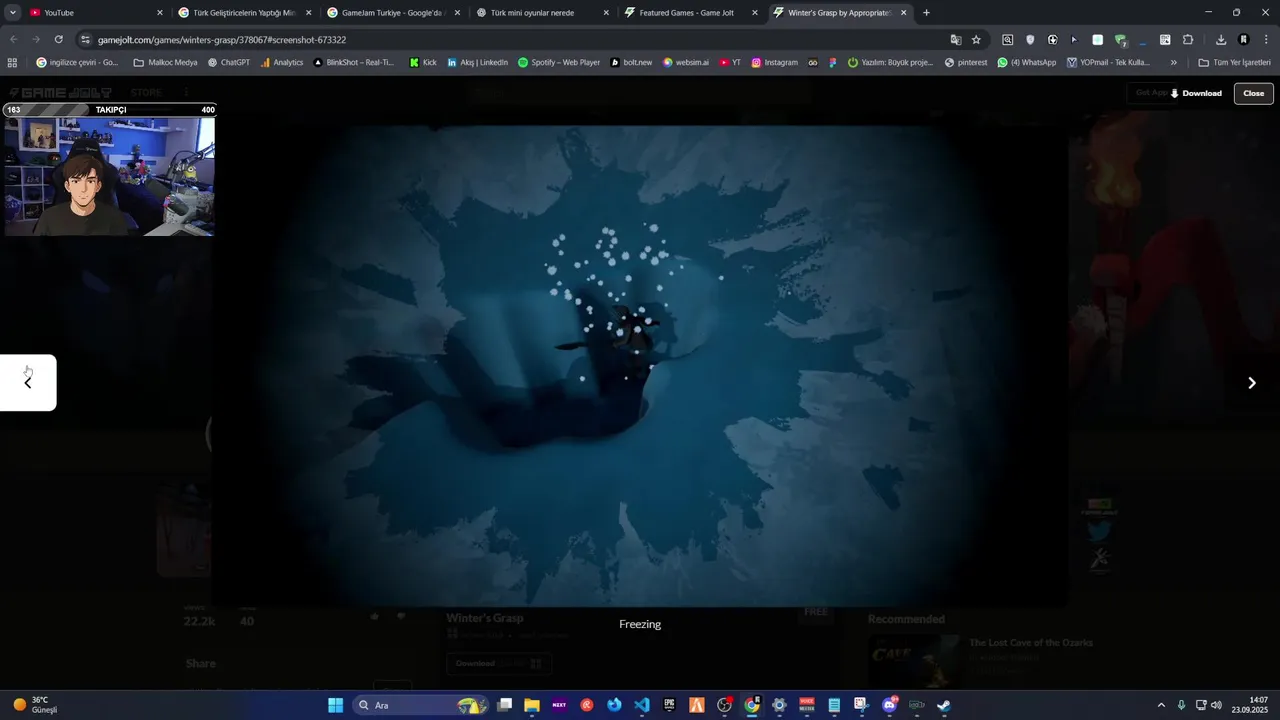Open the weather widget 36°C Güneşli

[x=34, y=705]
